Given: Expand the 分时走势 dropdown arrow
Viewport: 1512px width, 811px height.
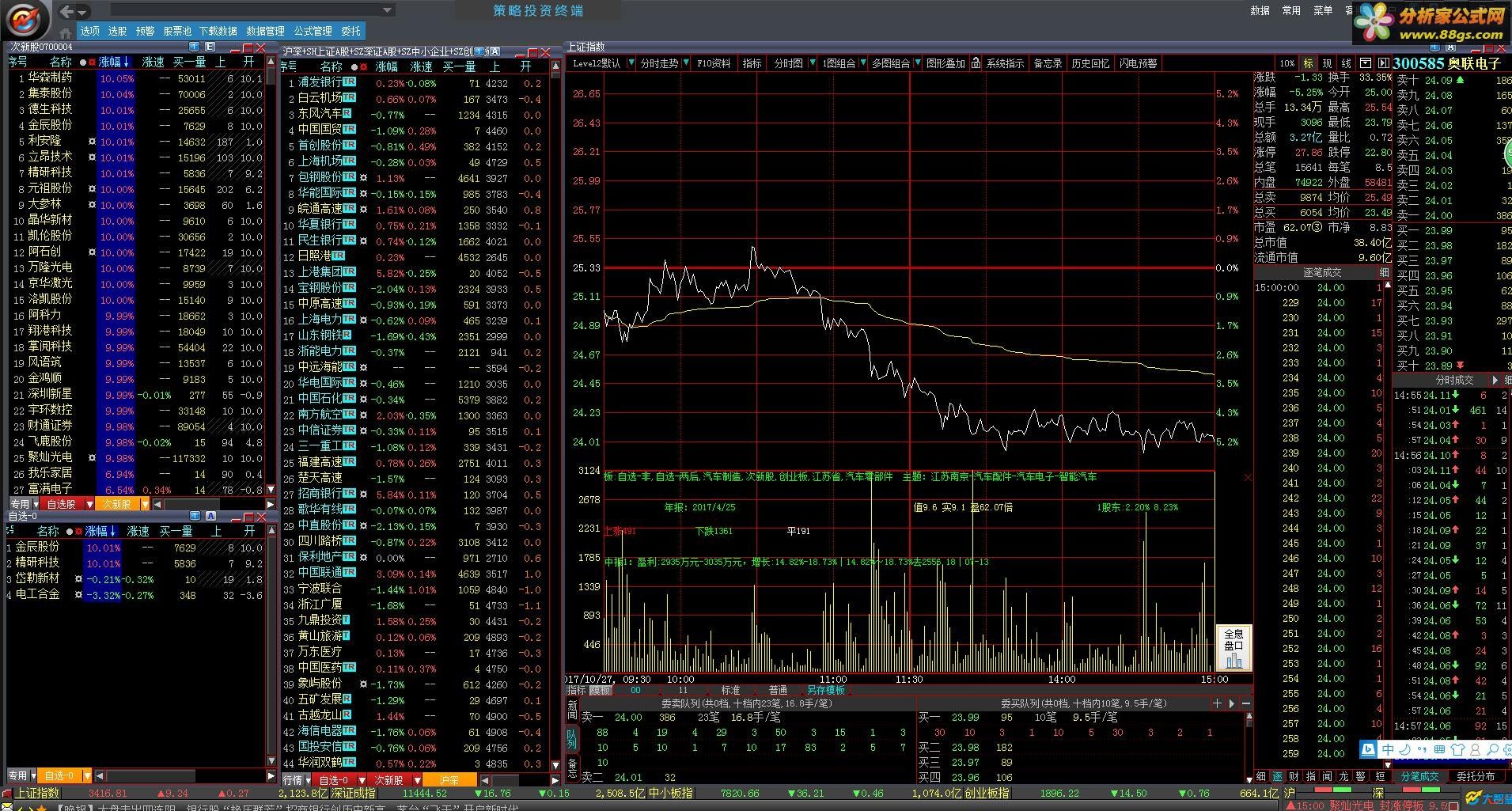Looking at the screenshot, I should pos(686,63).
